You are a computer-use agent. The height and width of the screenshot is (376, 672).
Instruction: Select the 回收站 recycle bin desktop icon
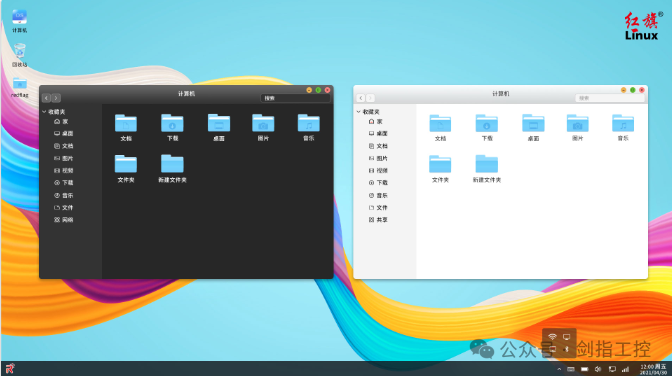(19, 55)
